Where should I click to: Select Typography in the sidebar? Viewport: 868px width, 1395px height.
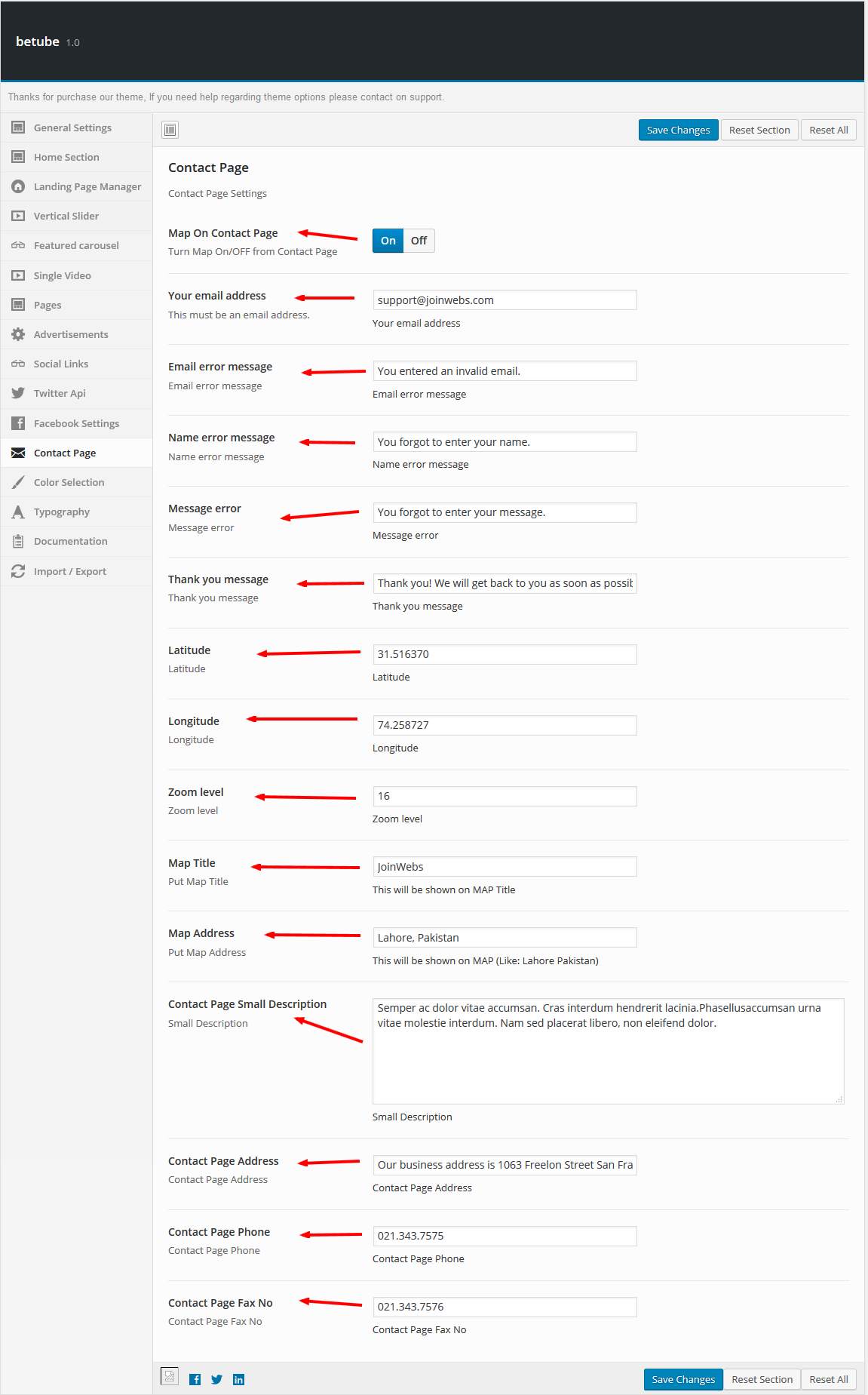point(76,512)
